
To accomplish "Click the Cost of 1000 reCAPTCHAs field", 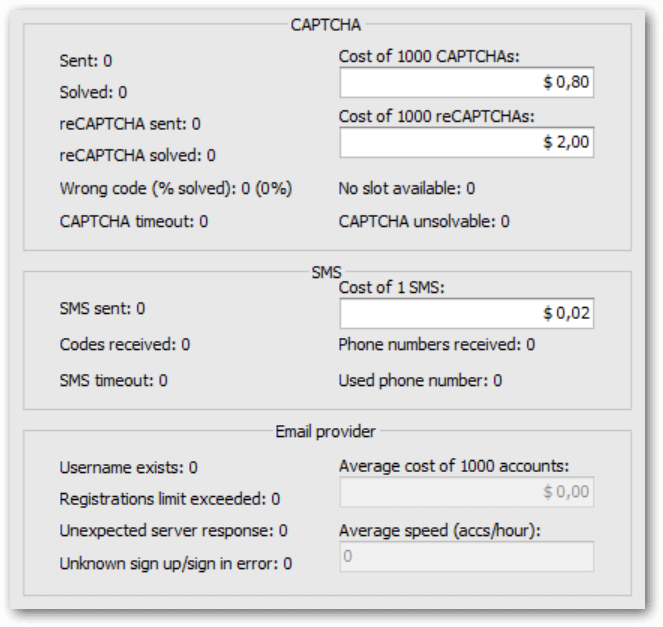I will [466, 142].
